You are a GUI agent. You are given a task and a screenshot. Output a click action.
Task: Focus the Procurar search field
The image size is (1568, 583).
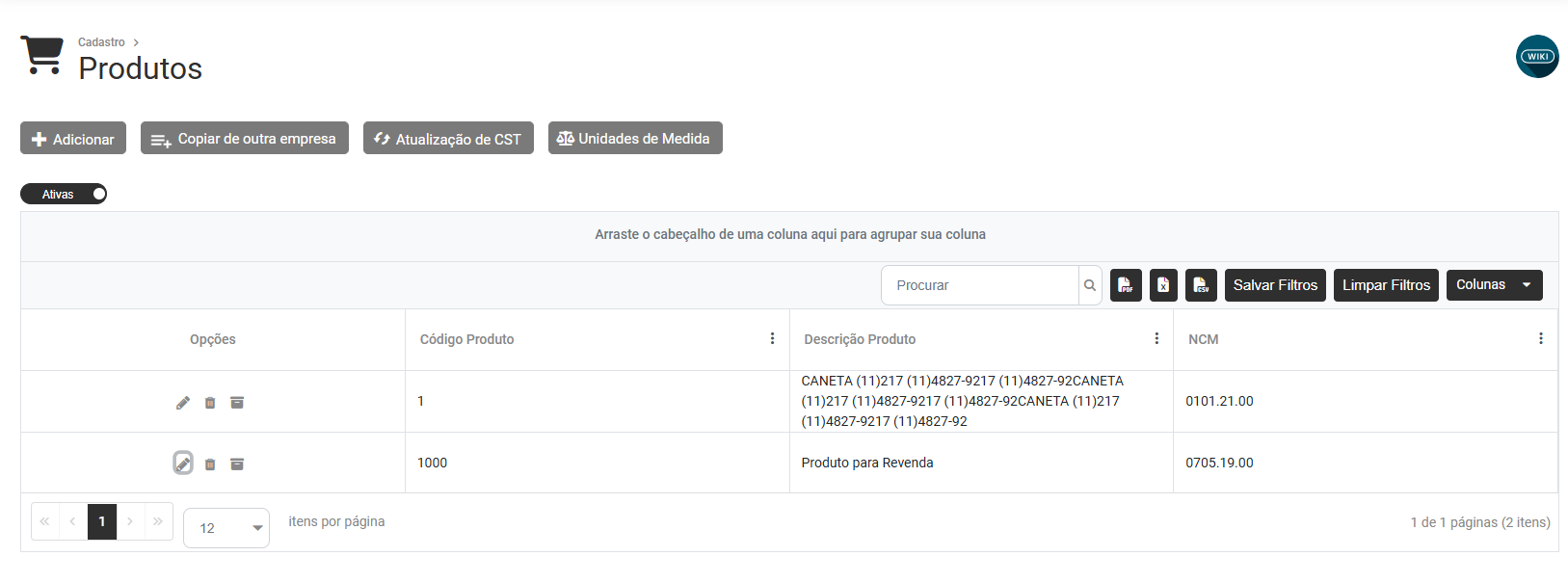pos(980,285)
